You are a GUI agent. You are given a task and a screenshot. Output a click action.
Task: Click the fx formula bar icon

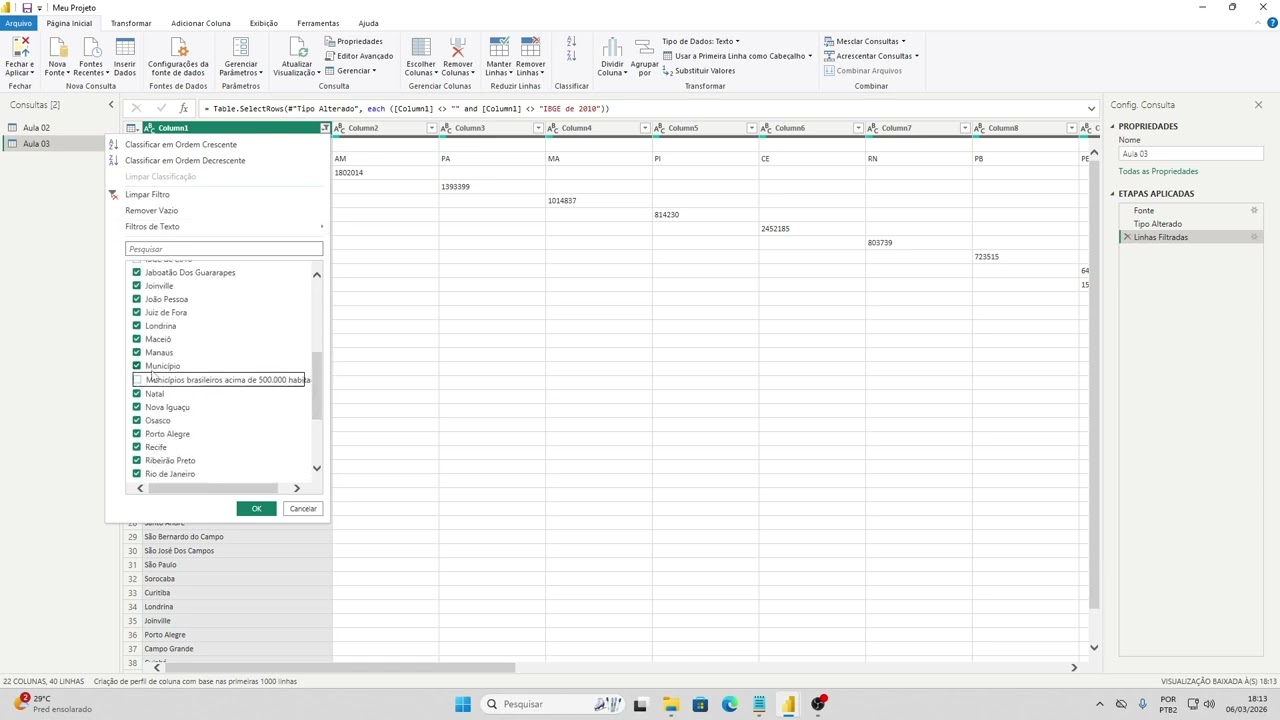(183, 108)
